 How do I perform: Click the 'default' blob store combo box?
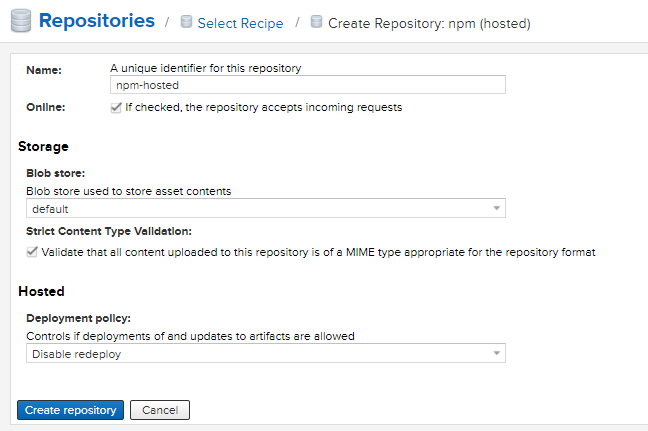258,209
